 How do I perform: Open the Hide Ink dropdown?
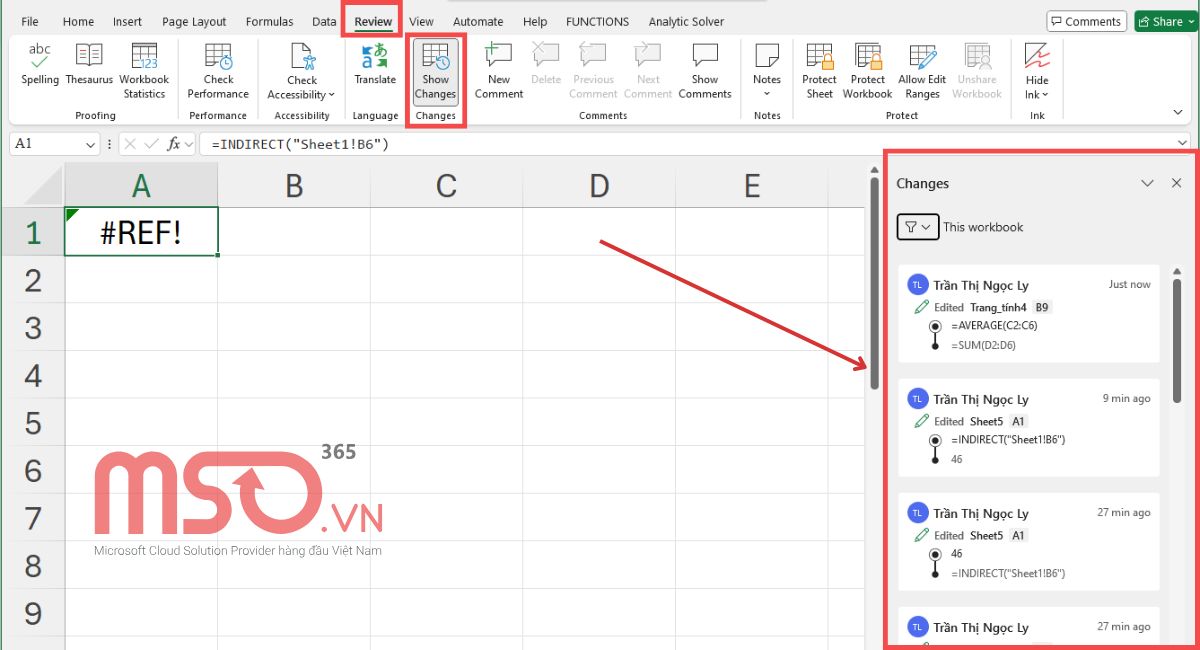point(1037,71)
